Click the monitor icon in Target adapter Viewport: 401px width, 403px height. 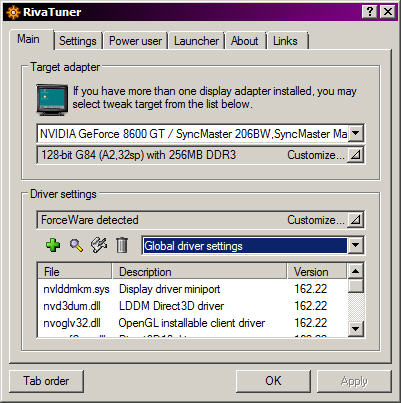pyautogui.click(x=52, y=100)
